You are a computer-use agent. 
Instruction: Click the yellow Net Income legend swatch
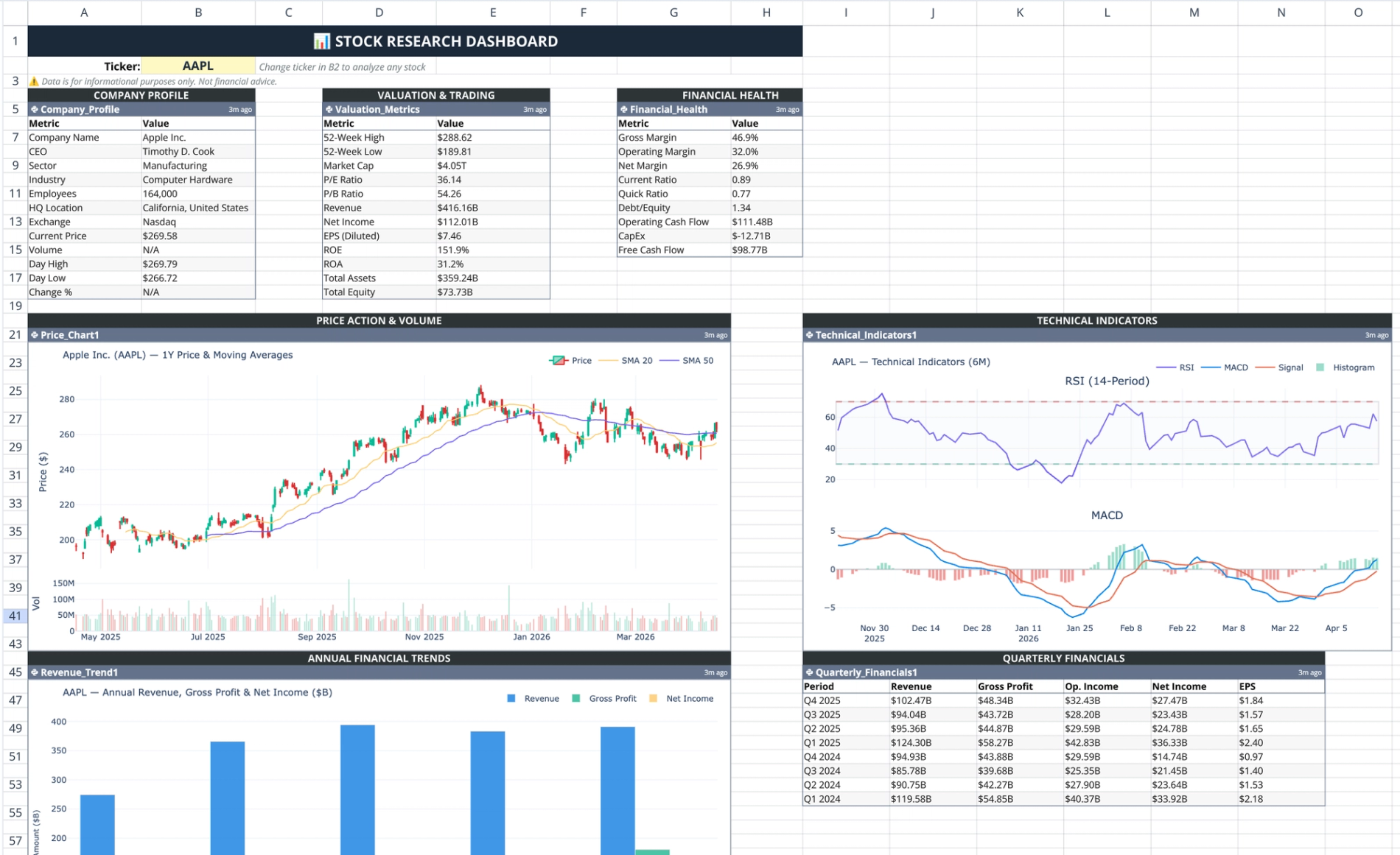coord(653,698)
